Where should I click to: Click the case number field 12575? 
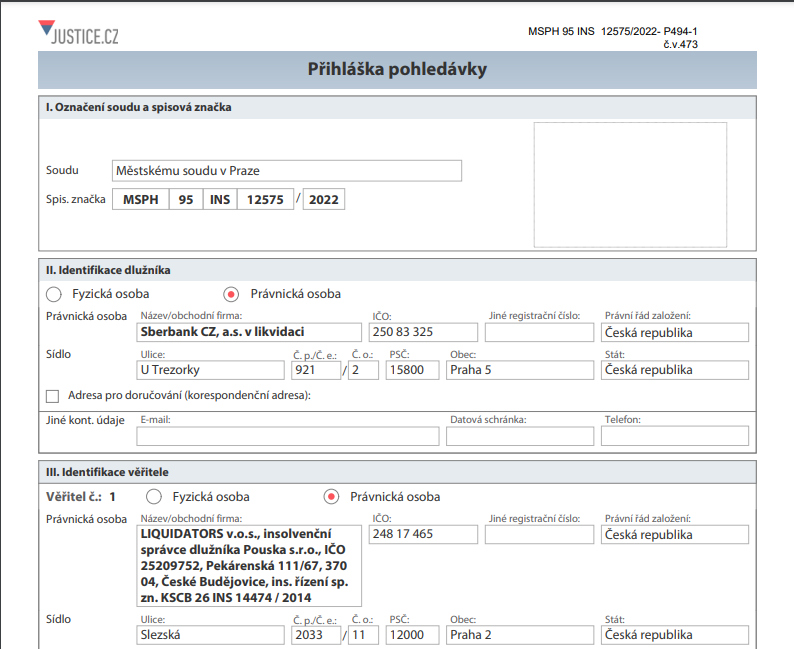coord(266,199)
